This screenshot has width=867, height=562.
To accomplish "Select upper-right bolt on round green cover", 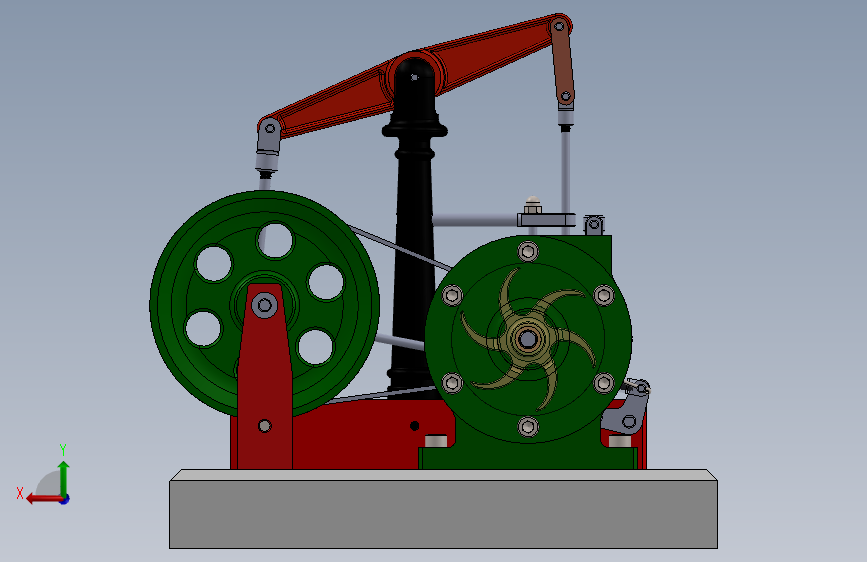I will [x=604, y=295].
